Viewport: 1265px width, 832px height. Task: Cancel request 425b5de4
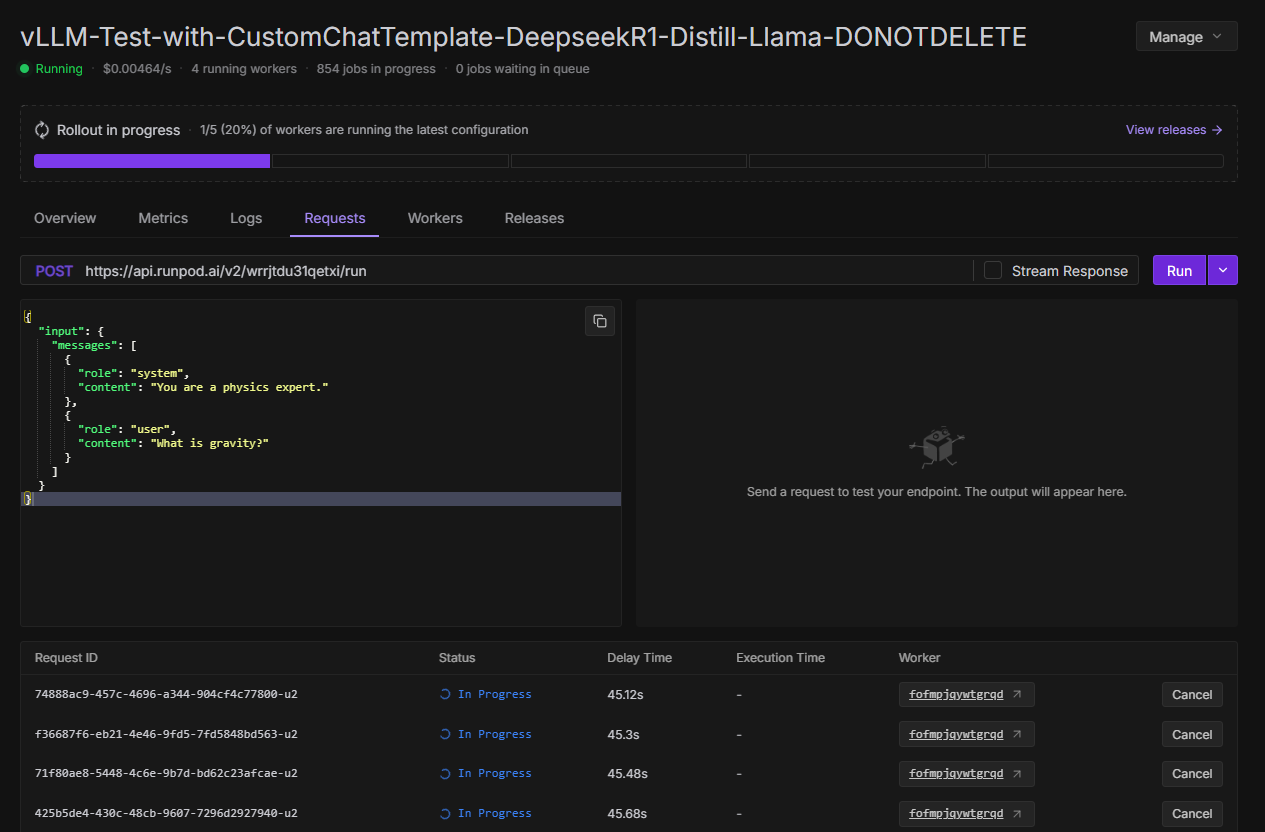(1192, 814)
